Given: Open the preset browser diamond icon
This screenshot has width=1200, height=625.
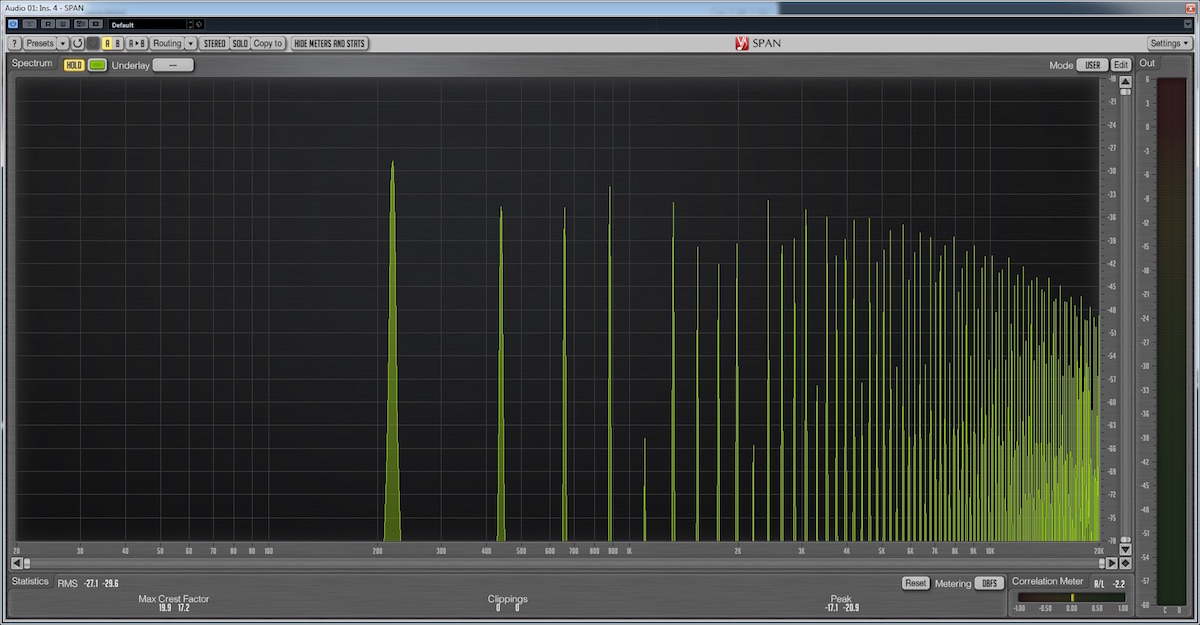Looking at the screenshot, I should 199,24.
